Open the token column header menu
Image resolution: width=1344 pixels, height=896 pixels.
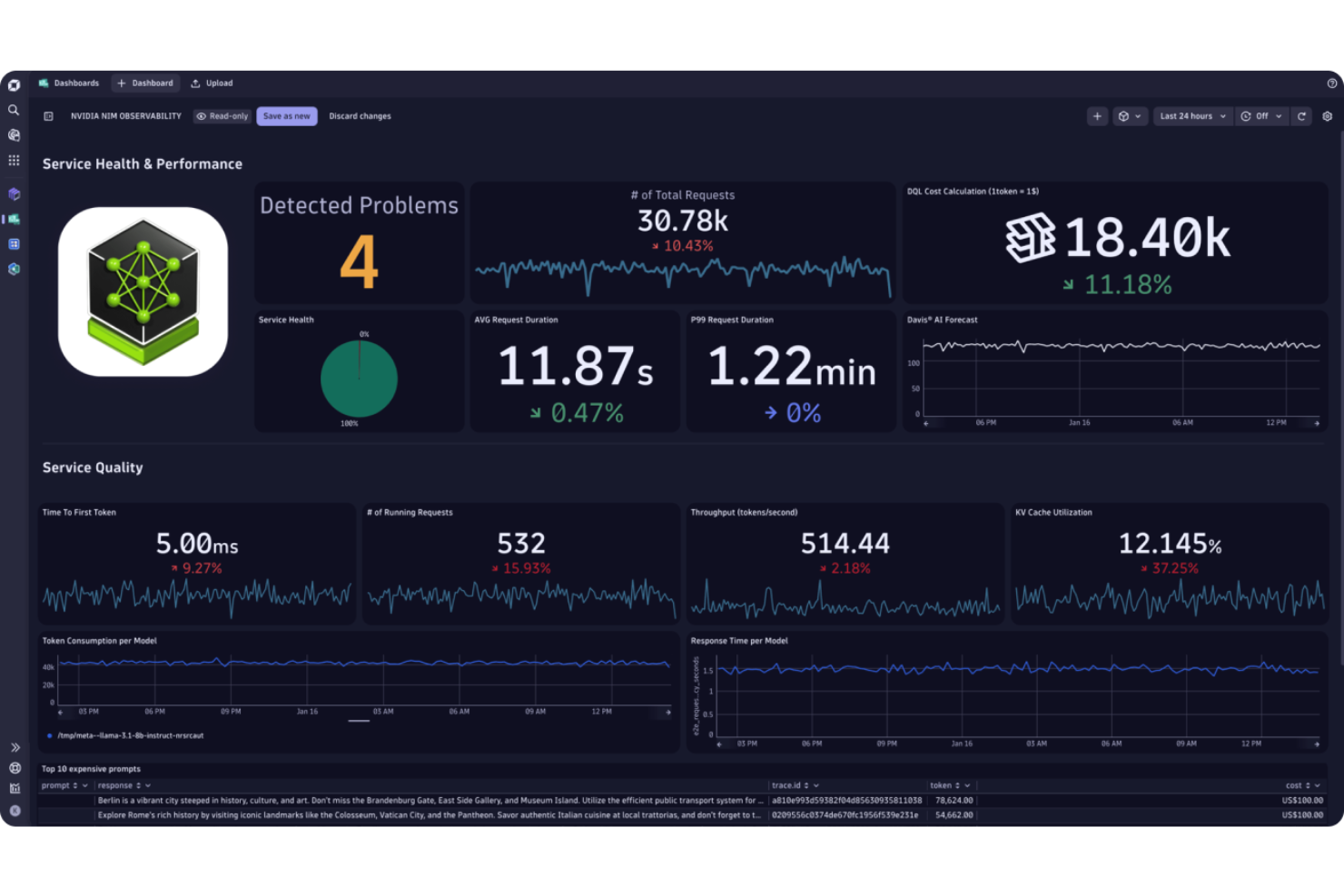(x=967, y=786)
